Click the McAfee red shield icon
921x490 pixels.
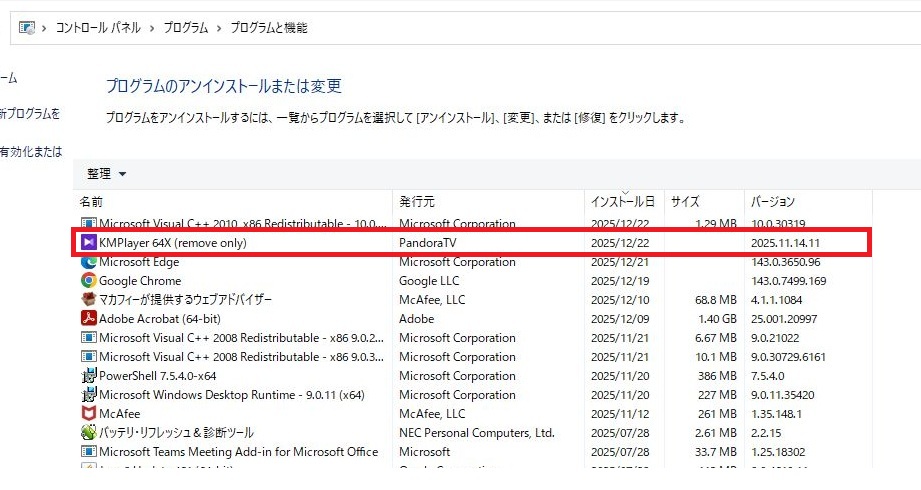click(88, 413)
